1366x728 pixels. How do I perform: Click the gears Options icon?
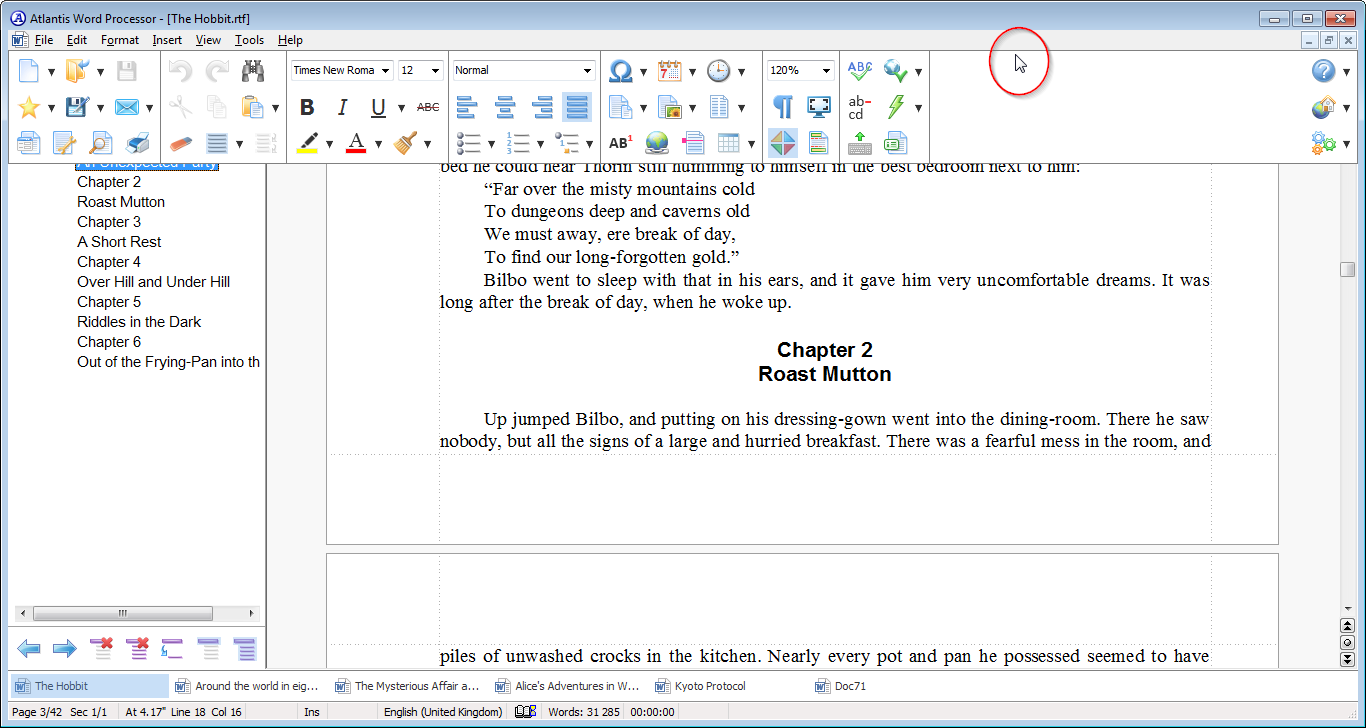coord(1324,143)
